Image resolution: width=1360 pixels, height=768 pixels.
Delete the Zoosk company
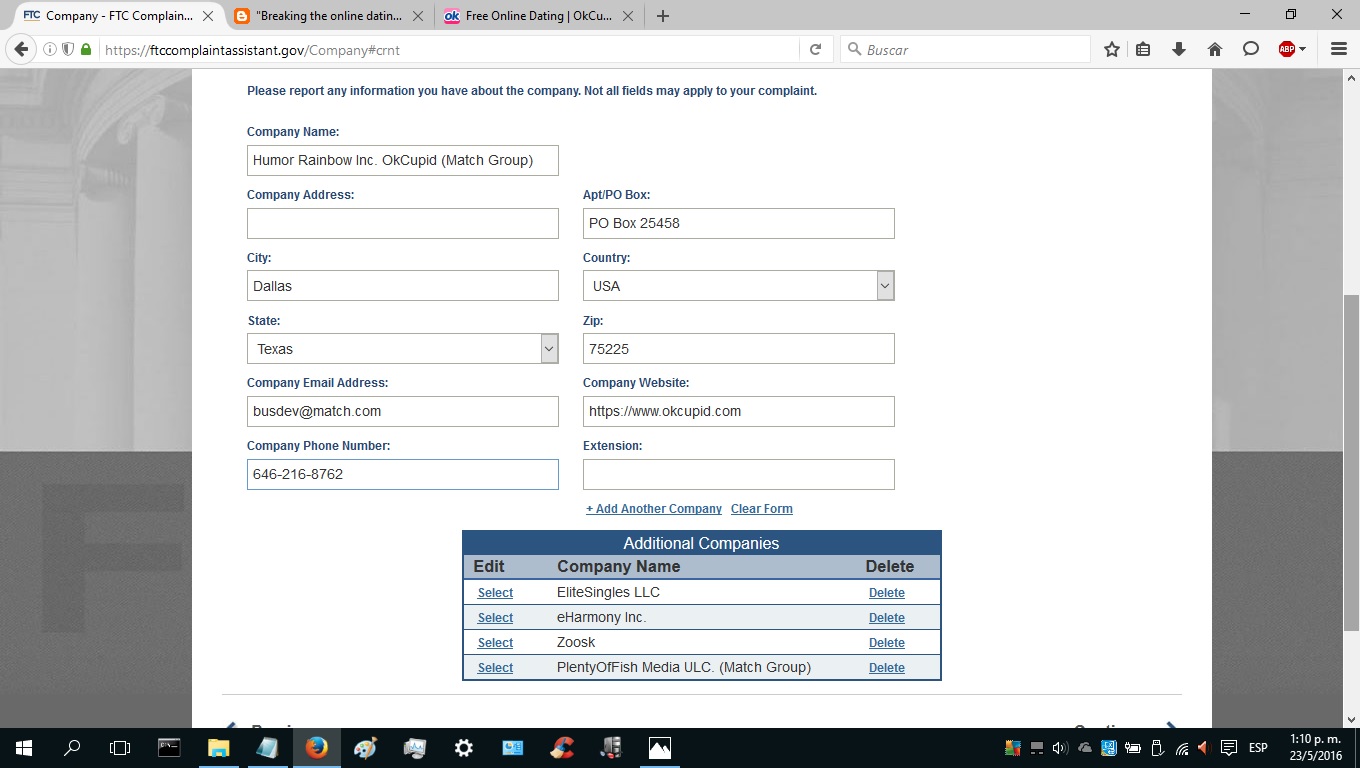(887, 643)
